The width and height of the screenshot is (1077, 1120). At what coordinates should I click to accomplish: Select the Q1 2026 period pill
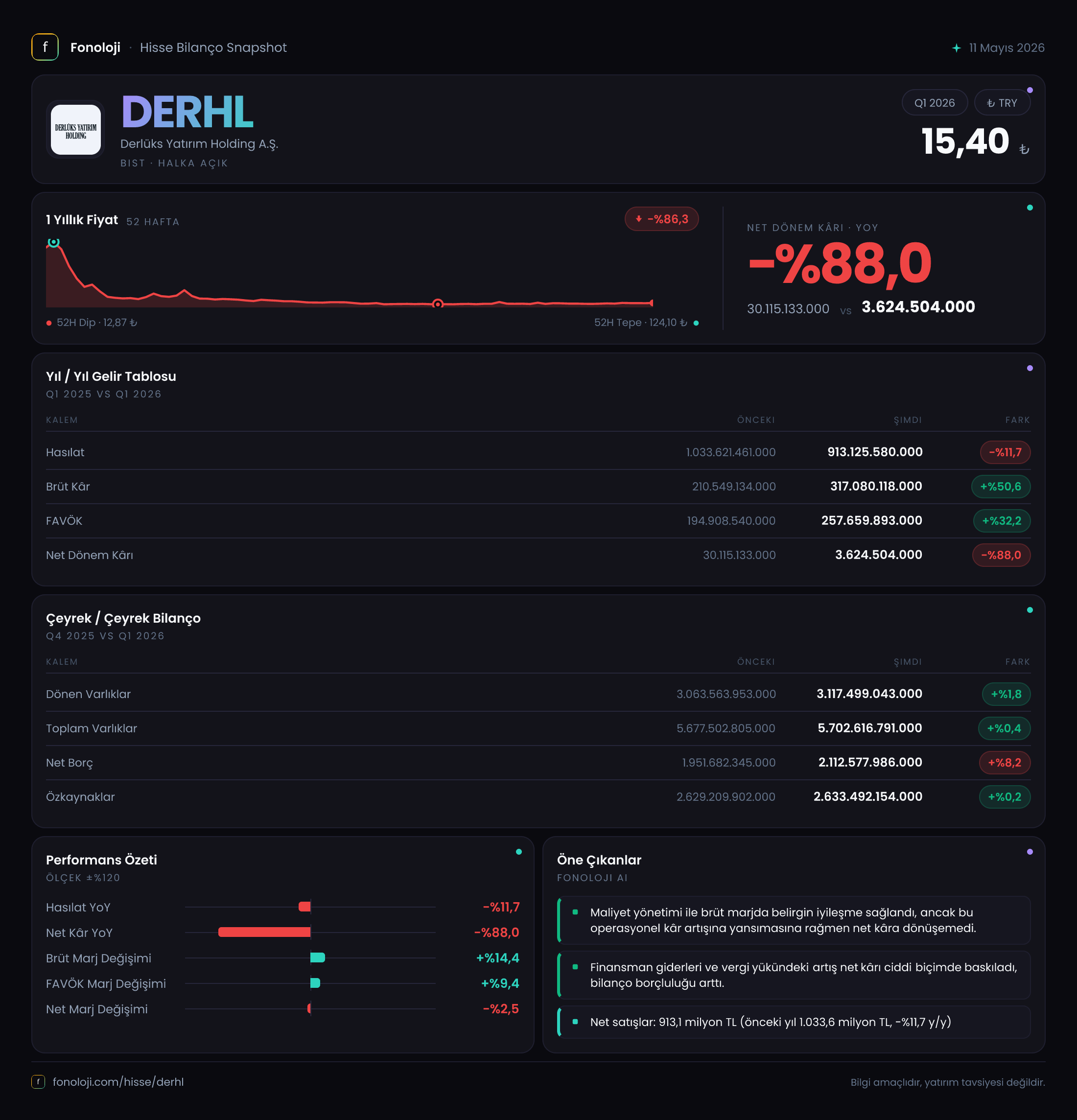pos(935,103)
